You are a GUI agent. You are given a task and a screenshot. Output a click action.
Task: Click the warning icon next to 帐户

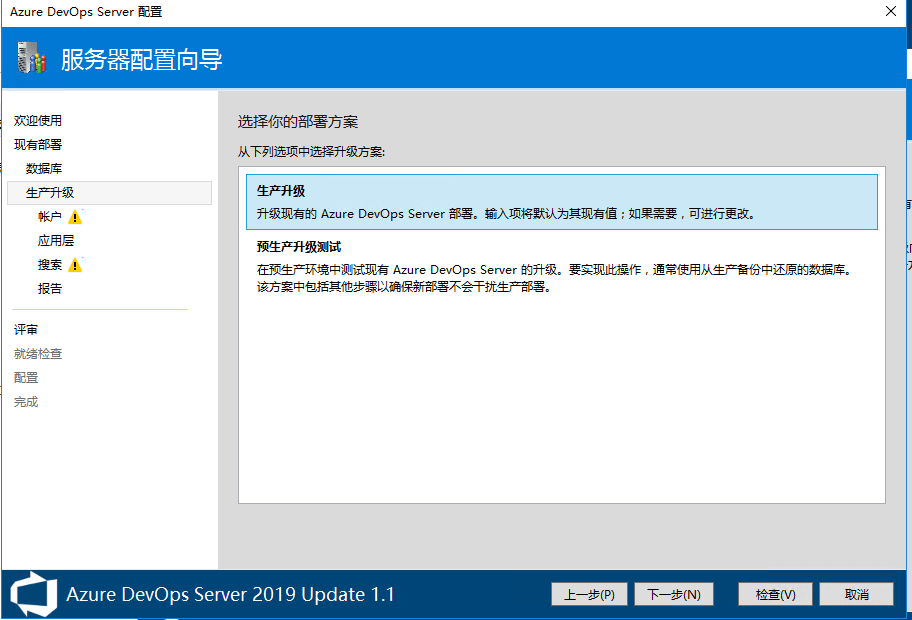click(x=76, y=217)
